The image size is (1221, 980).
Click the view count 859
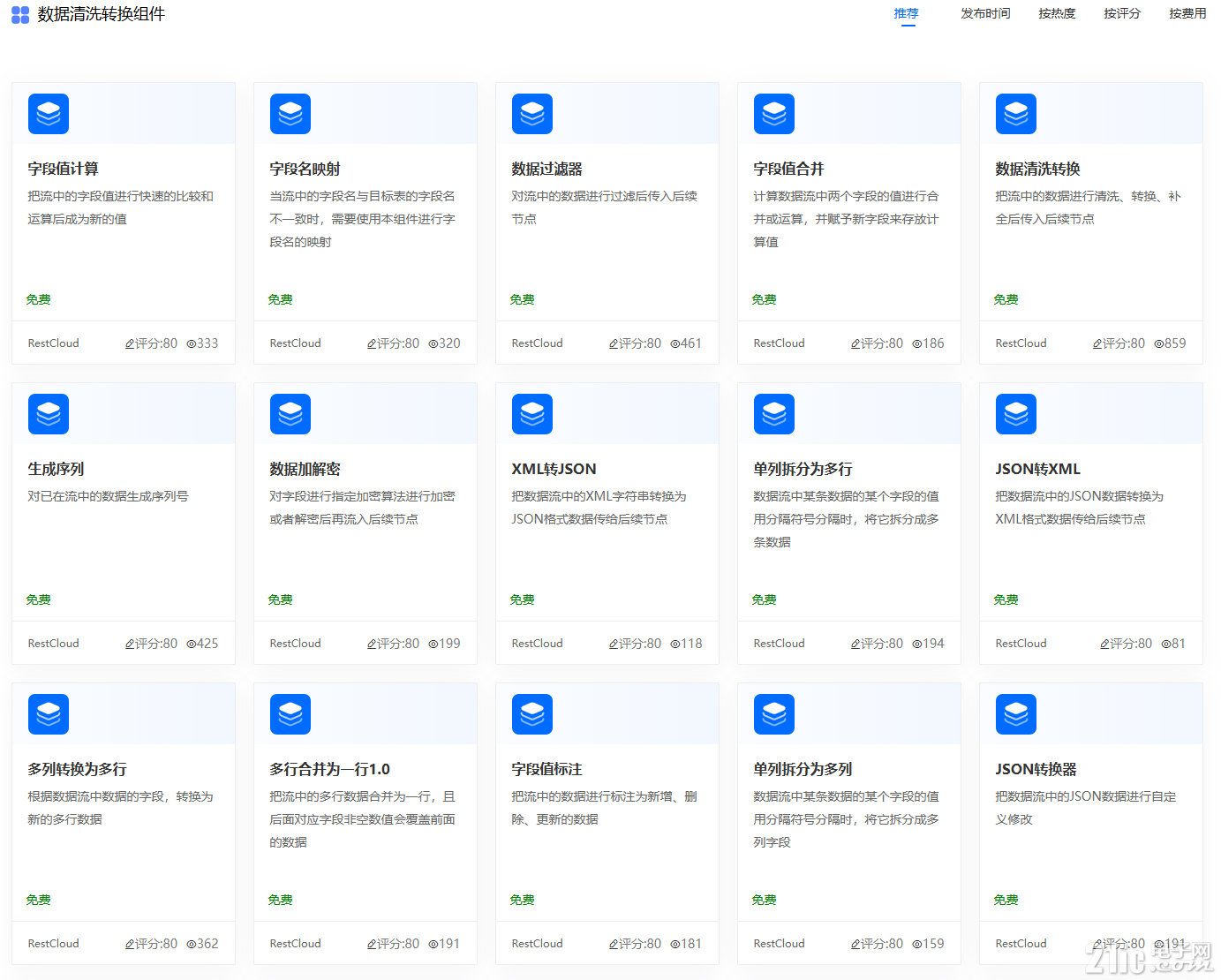click(1175, 343)
